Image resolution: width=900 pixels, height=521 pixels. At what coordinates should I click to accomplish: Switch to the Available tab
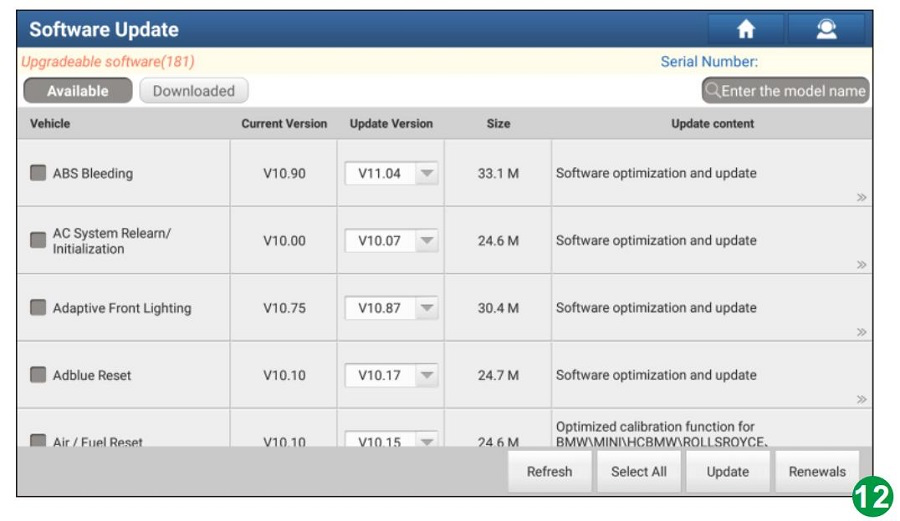coord(78,91)
